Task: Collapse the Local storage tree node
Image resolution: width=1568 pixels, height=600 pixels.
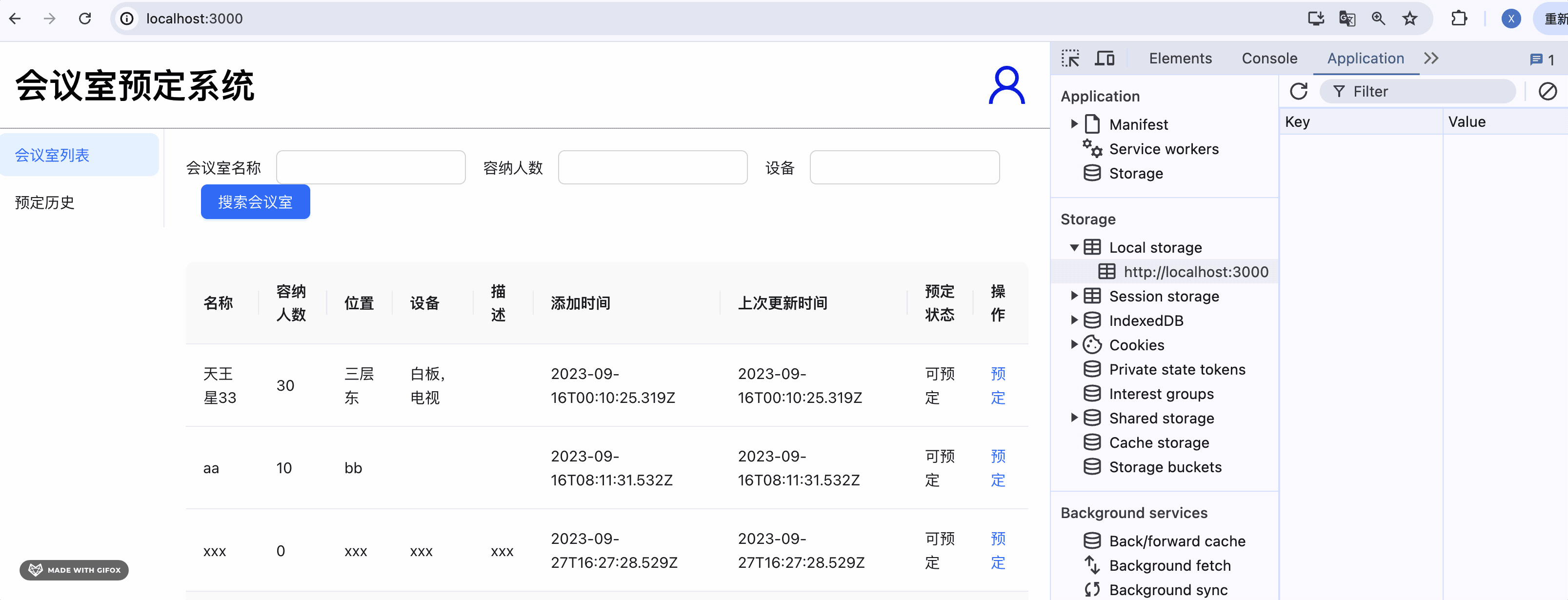Action: [1074, 248]
